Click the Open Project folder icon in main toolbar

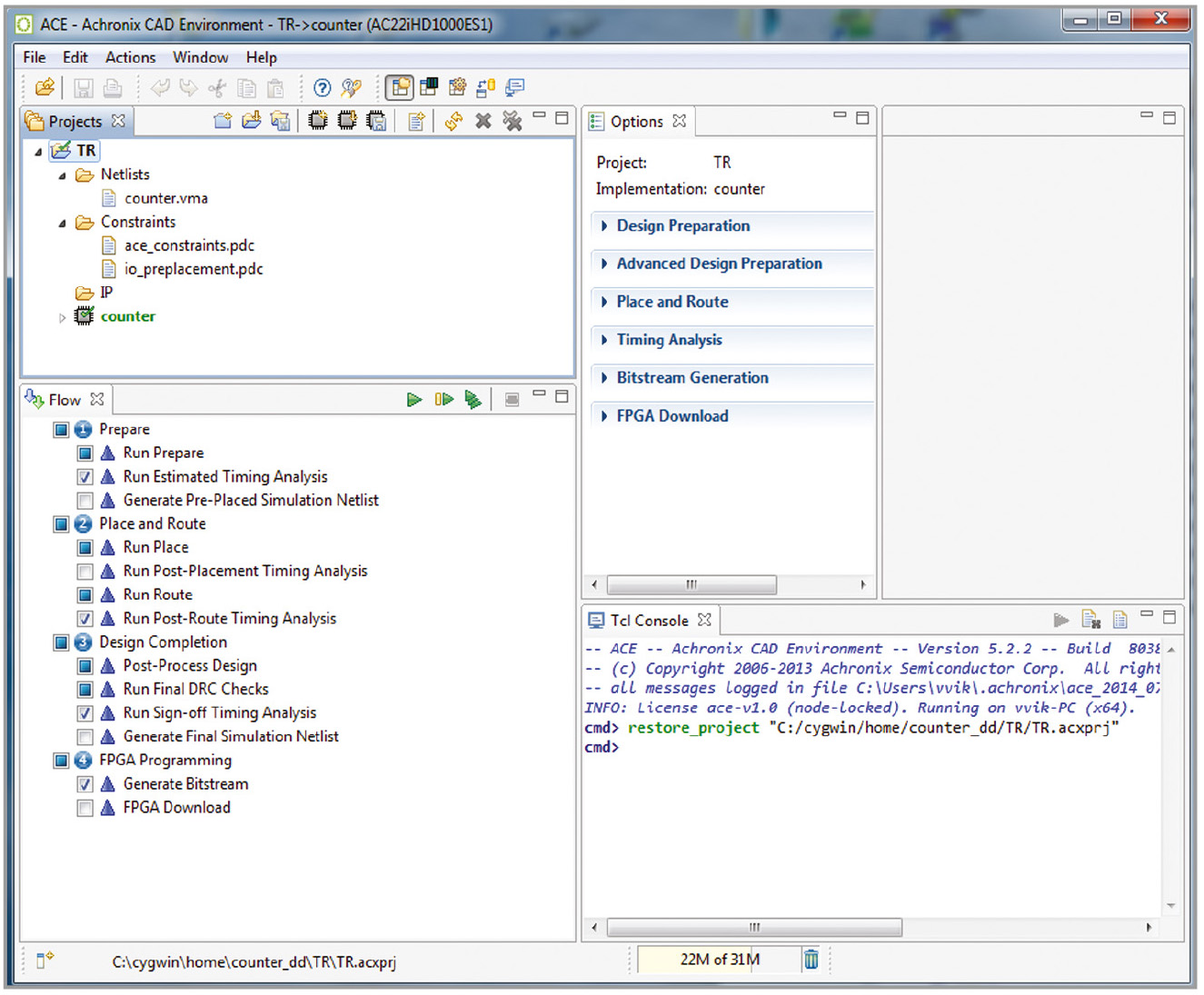click(45, 88)
